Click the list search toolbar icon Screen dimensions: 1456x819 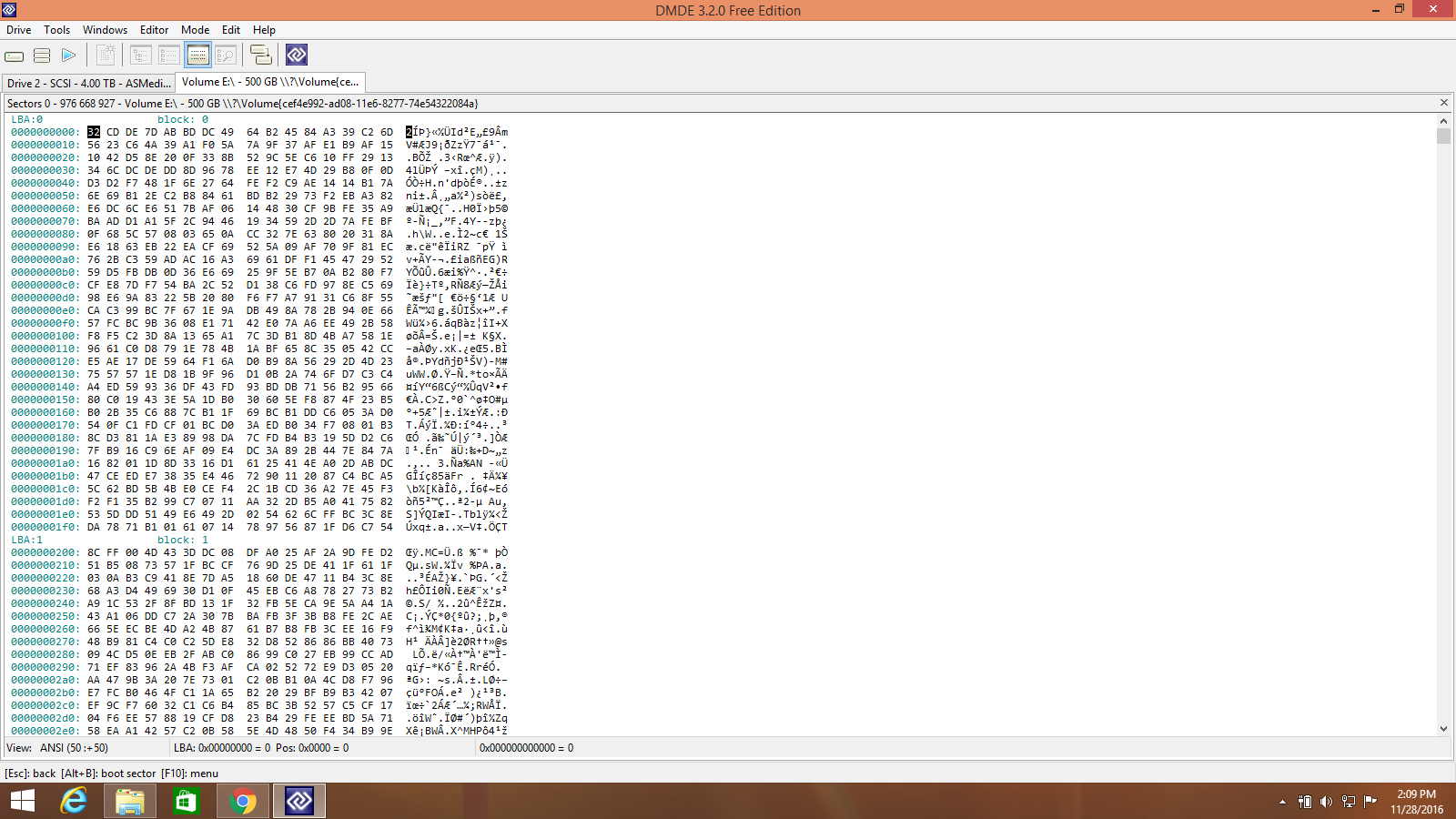click(226, 55)
